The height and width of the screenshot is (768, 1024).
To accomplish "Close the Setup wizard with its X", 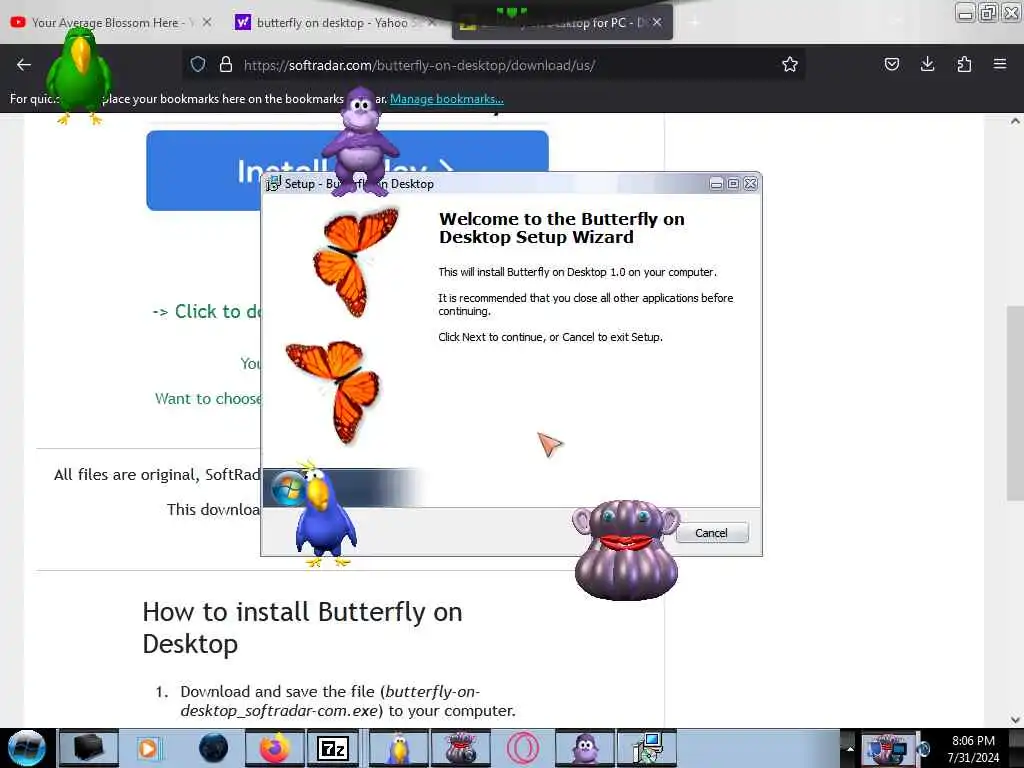I will [x=751, y=184].
